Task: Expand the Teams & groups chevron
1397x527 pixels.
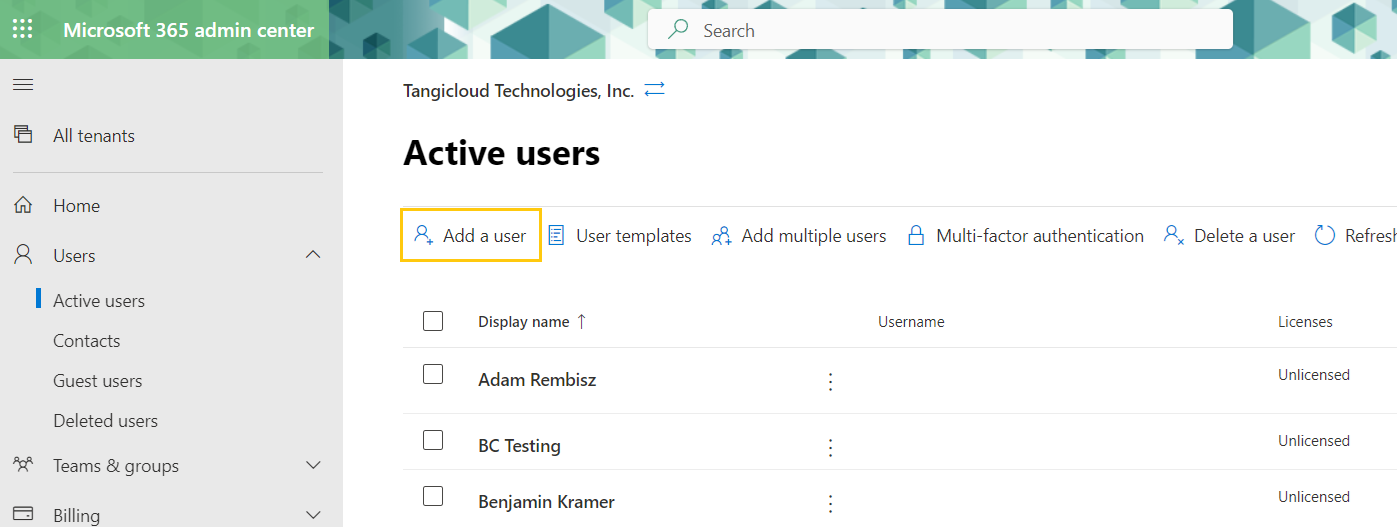Action: click(x=313, y=465)
